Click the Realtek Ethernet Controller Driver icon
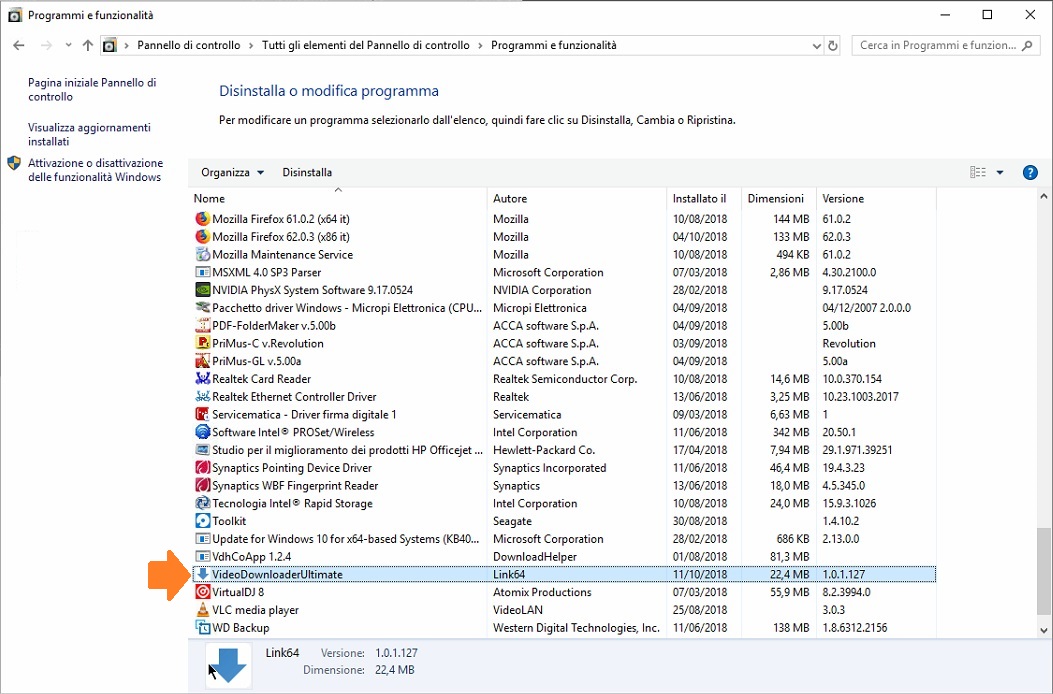 tap(202, 397)
